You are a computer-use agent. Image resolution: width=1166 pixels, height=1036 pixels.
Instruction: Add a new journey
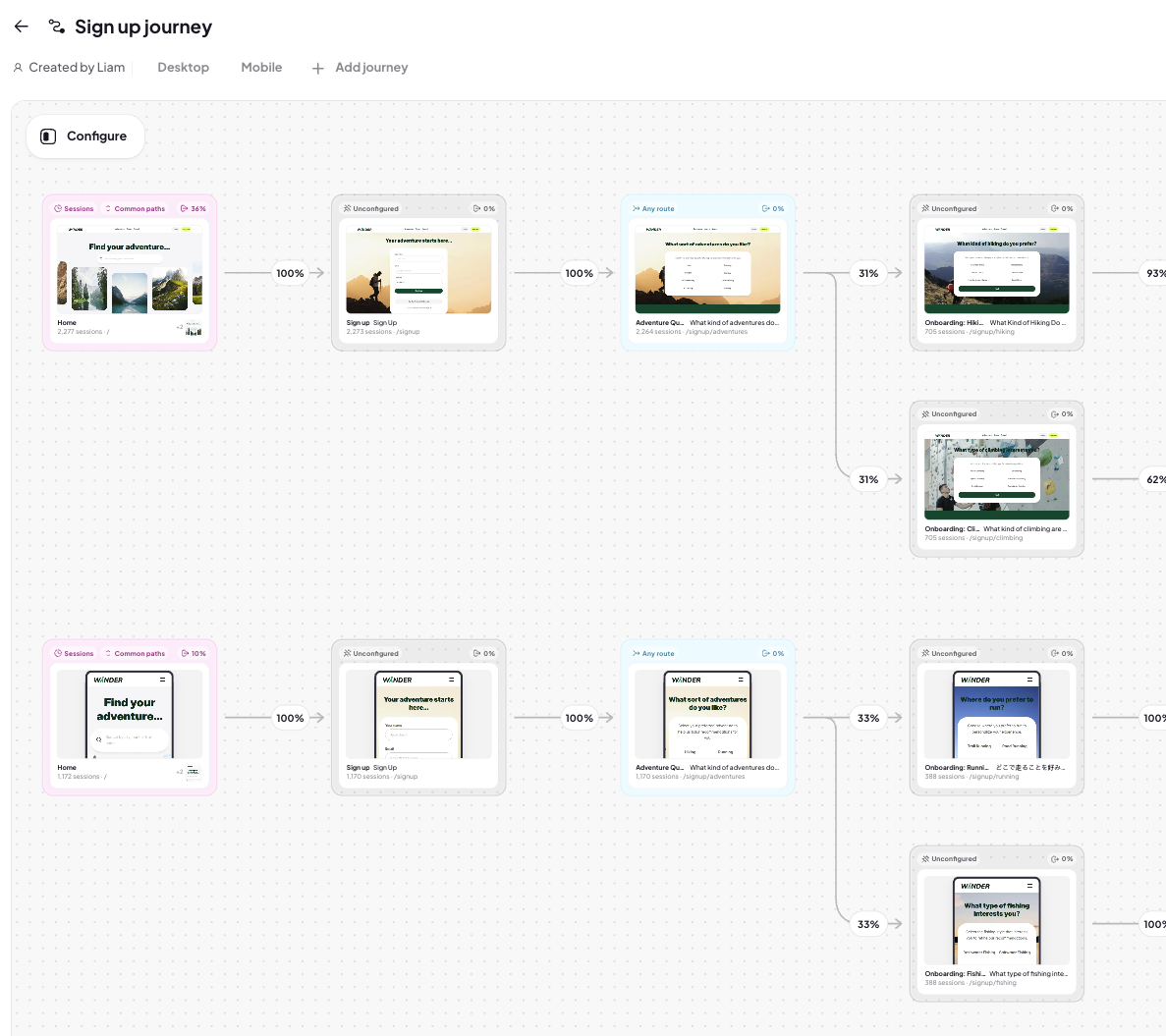pos(360,68)
